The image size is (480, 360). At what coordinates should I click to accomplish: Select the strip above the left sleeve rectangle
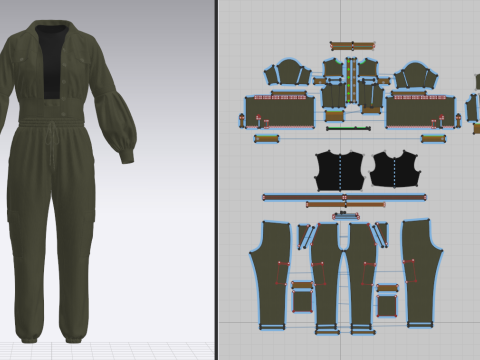289,93
